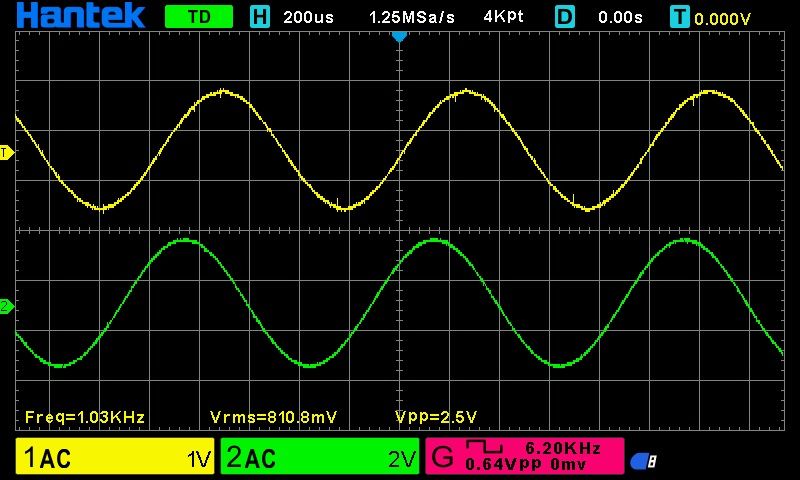800x480 pixels.
Task: Click the 2V scale on channel 2
Action: pyautogui.click(x=402, y=460)
